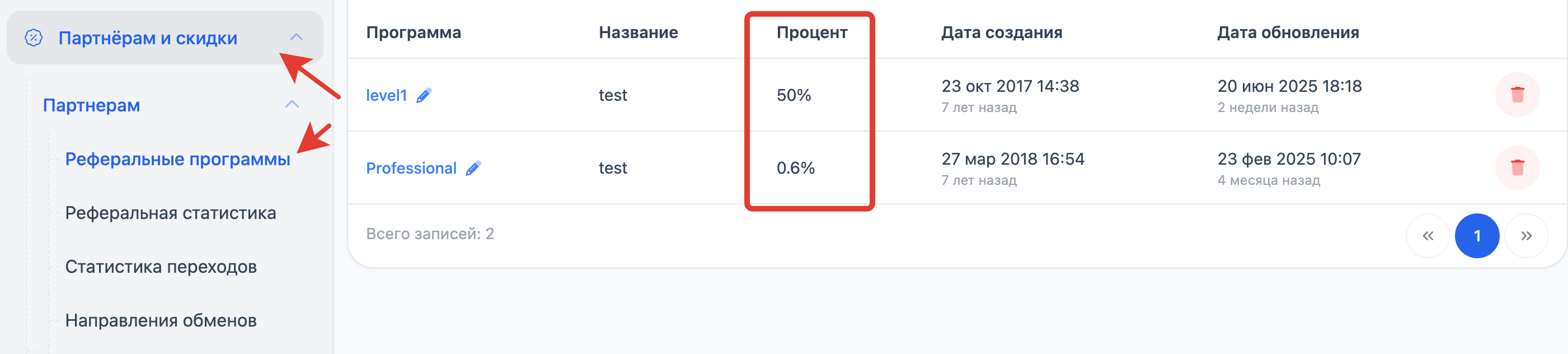Click the Программа column header
The width and height of the screenshot is (1568, 354).
click(414, 32)
